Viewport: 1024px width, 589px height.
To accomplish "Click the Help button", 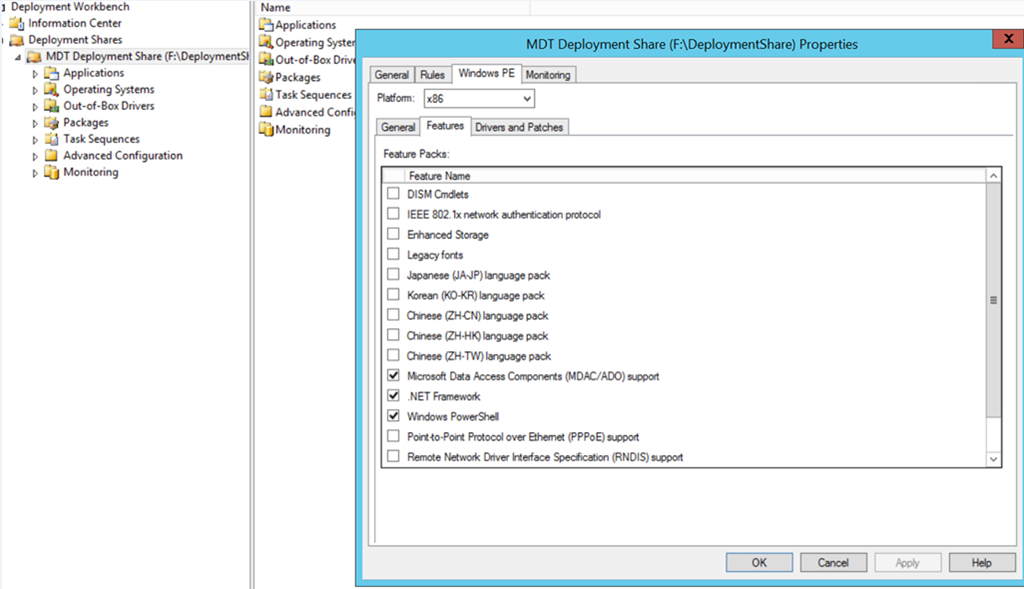I will click(982, 563).
